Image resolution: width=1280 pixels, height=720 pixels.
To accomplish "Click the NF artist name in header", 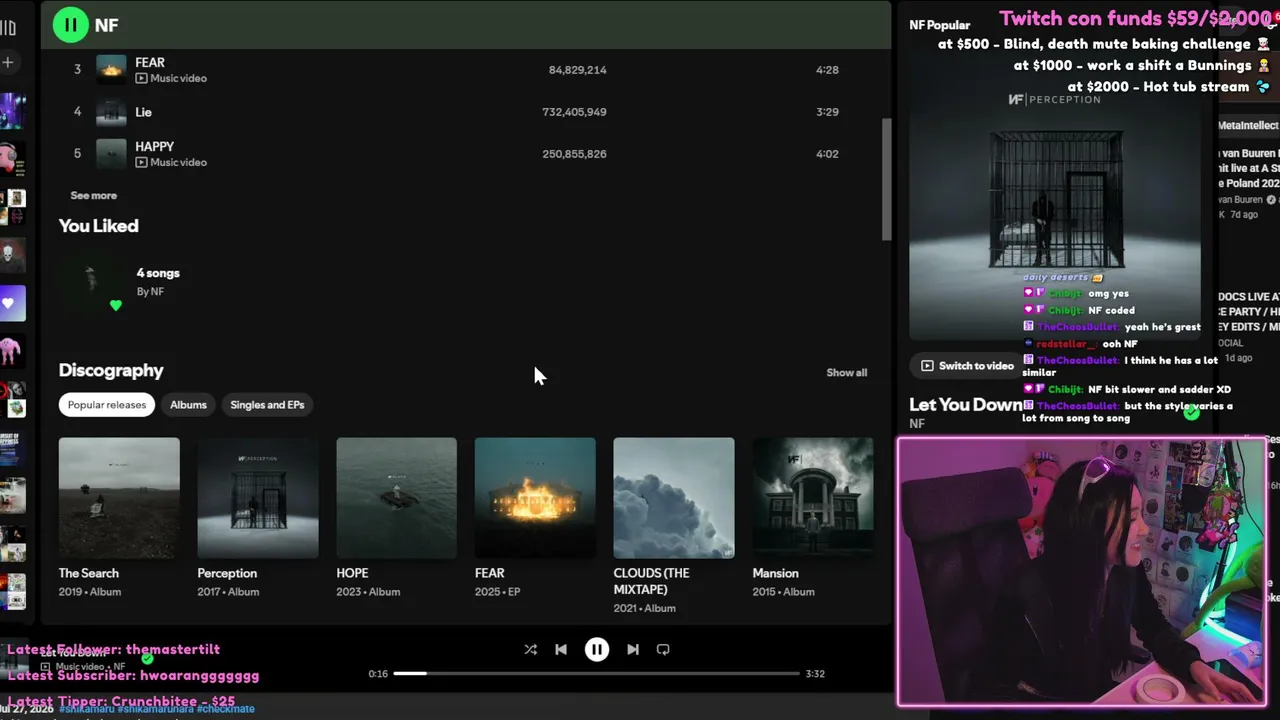I will click(107, 26).
